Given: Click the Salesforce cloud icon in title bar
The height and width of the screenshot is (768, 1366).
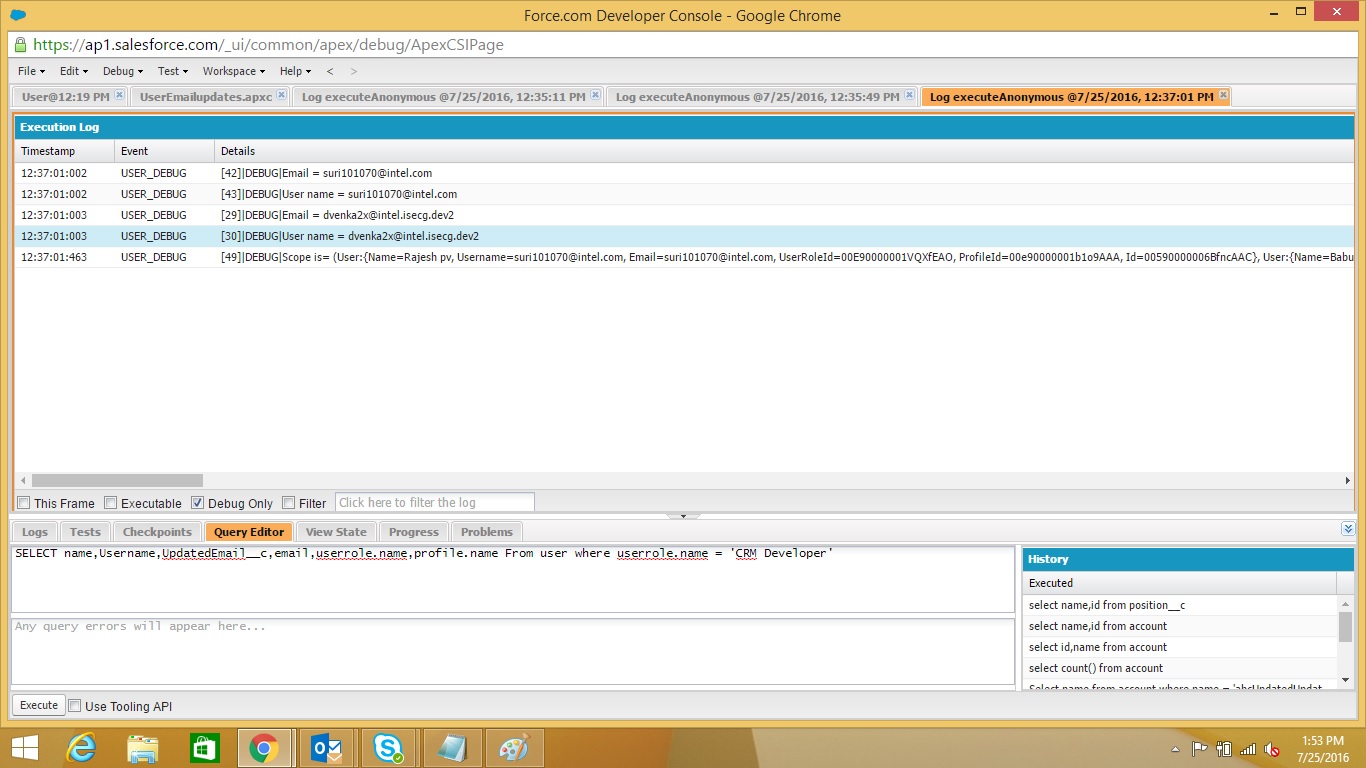Looking at the screenshot, I should (x=18, y=15).
